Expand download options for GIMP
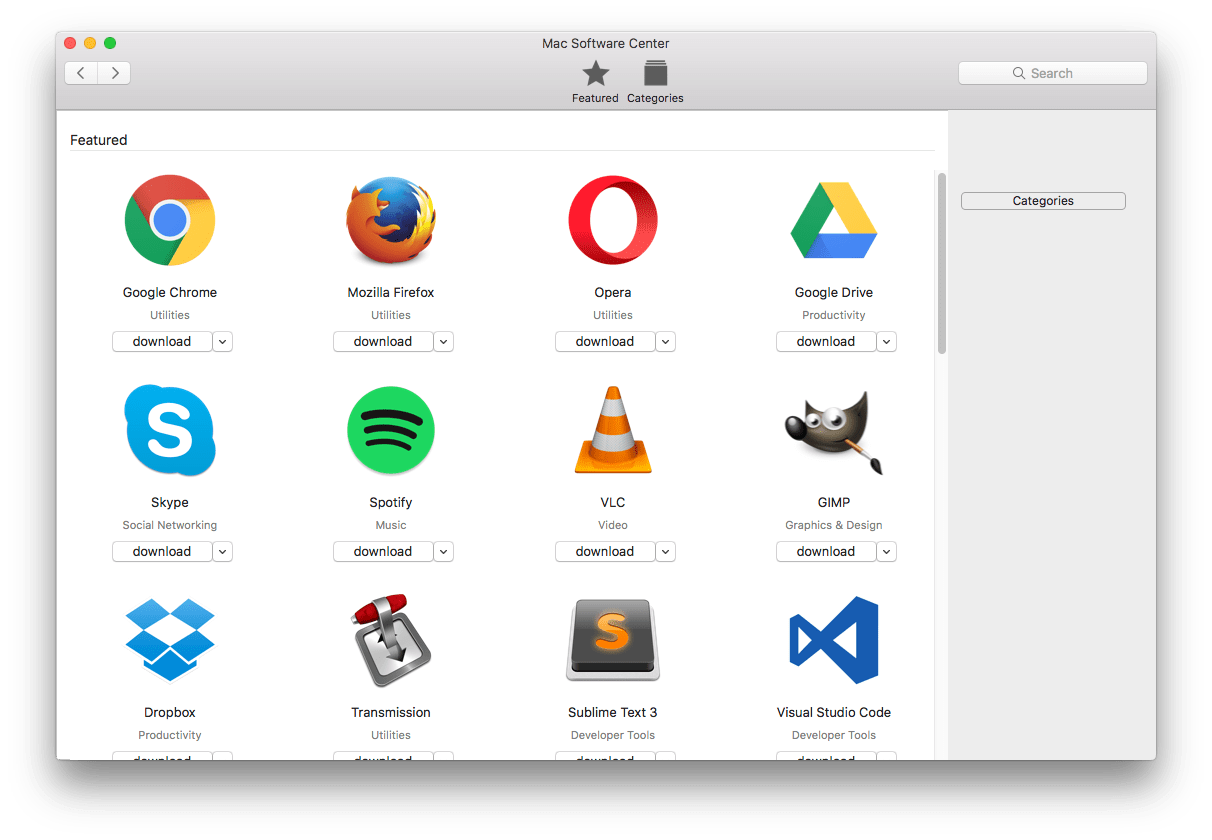This screenshot has width=1212, height=840. (887, 551)
